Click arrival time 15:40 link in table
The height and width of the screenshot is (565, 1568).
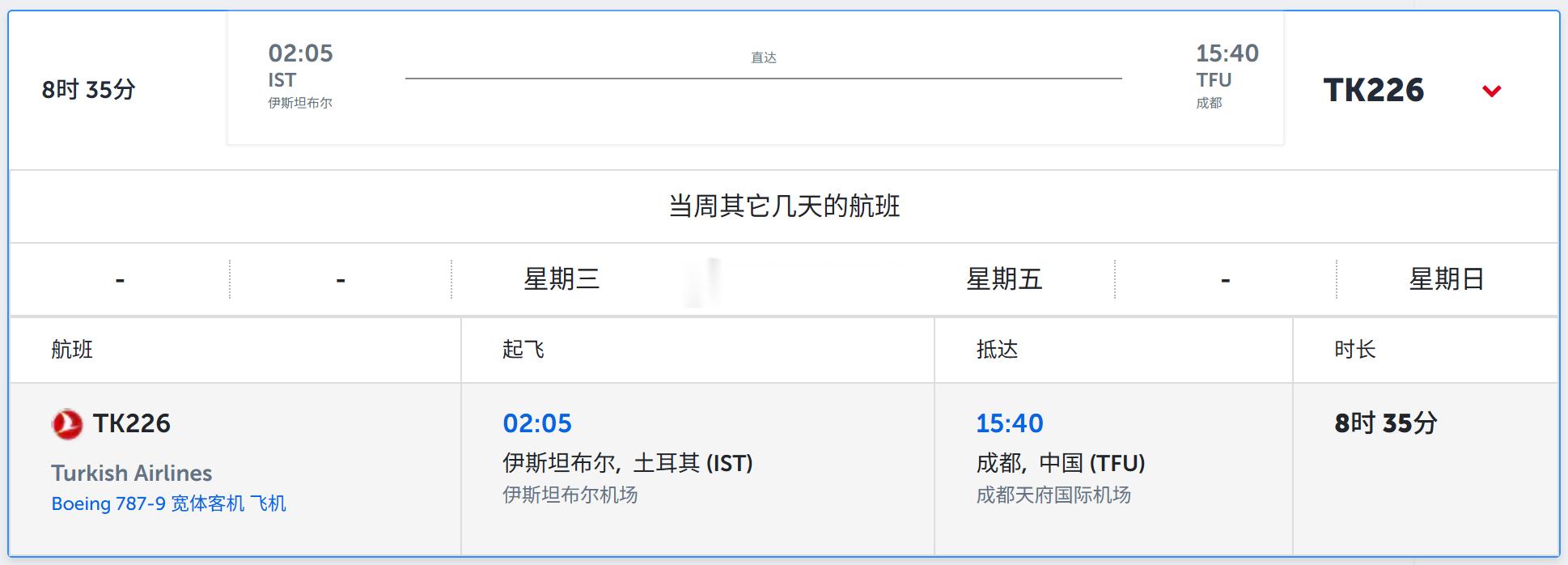tap(1010, 423)
